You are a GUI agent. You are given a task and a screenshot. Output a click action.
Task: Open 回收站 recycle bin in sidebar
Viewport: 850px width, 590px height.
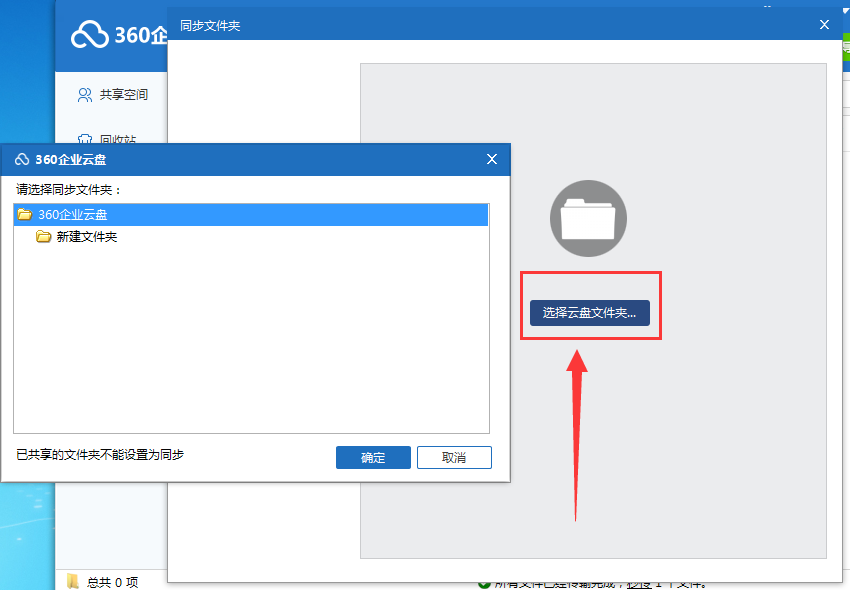click(x=118, y=138)
